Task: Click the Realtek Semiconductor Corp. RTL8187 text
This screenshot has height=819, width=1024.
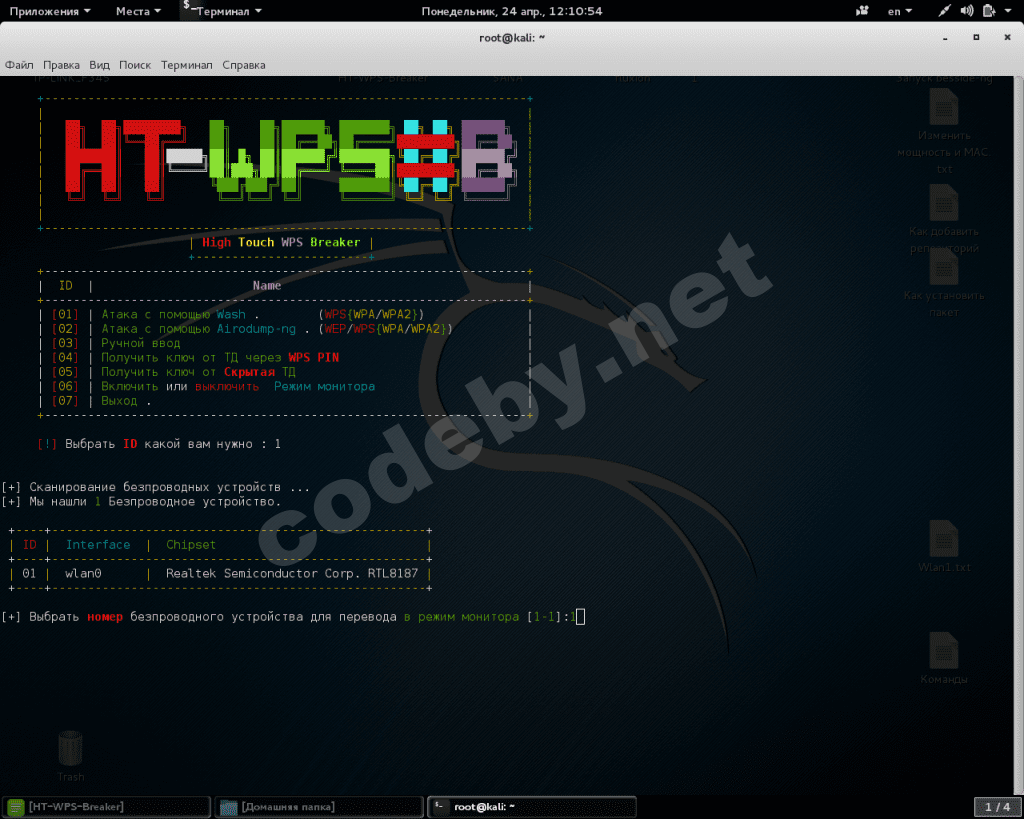Action: [x=292, y=573]
